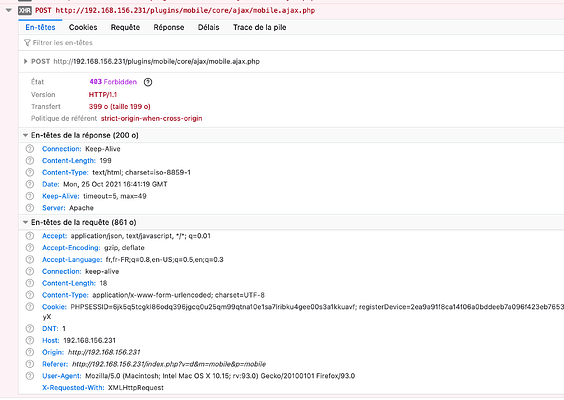
Task: Click help icon next to Cookie header
Action: click(30, 307)
